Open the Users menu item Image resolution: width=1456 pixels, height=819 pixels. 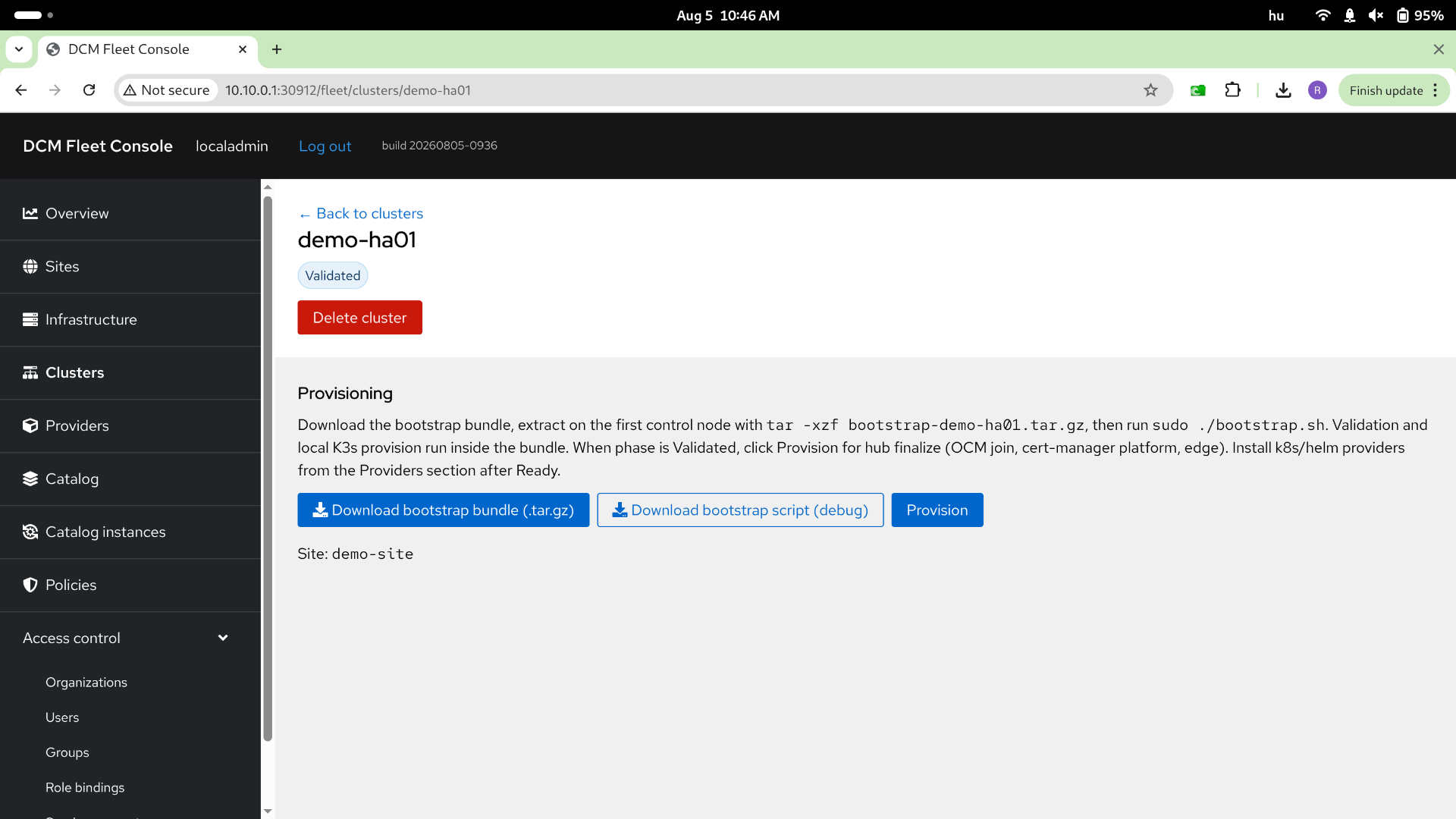tap(62, 717)
